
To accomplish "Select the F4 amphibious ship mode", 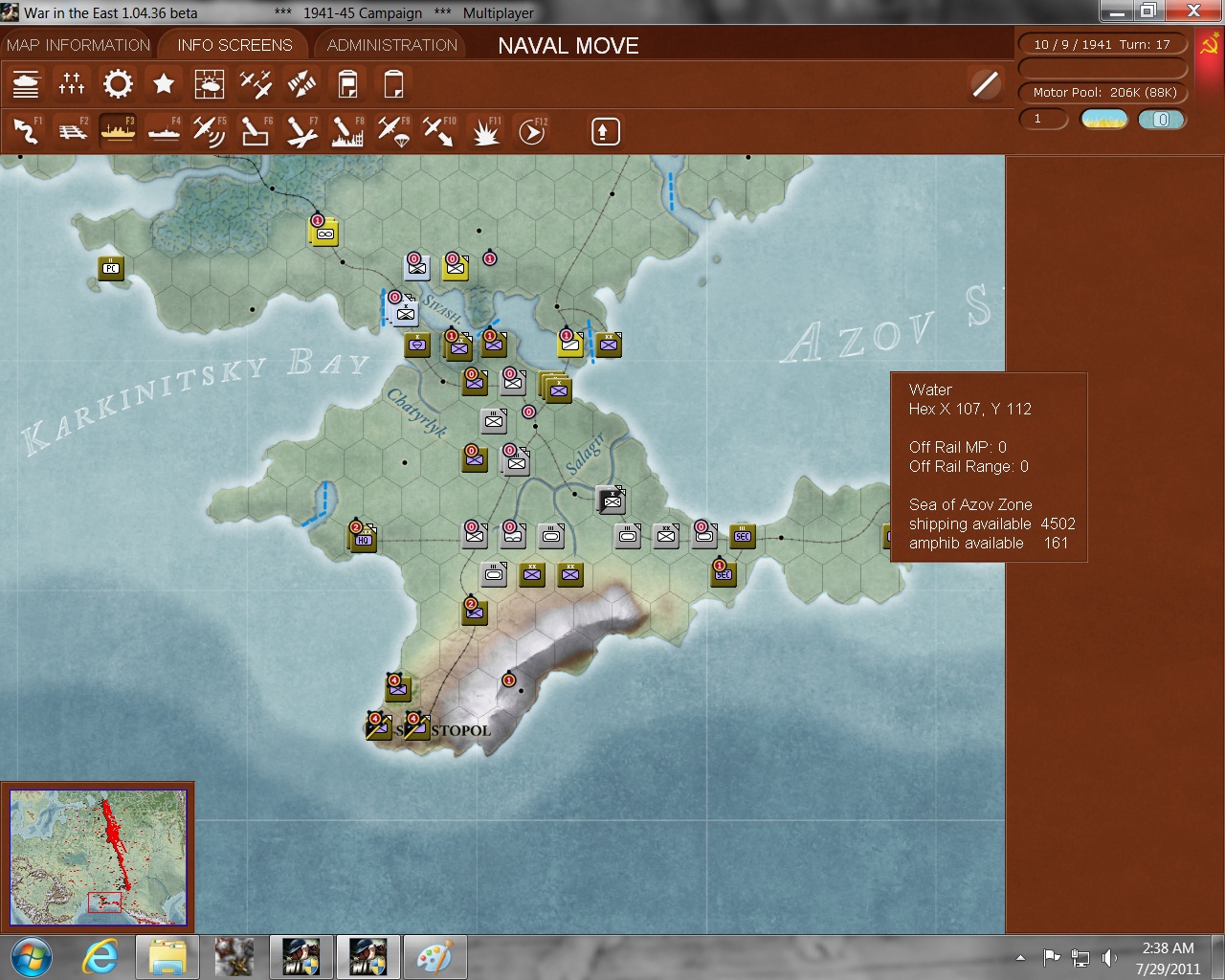I will [x=164, y=131].
